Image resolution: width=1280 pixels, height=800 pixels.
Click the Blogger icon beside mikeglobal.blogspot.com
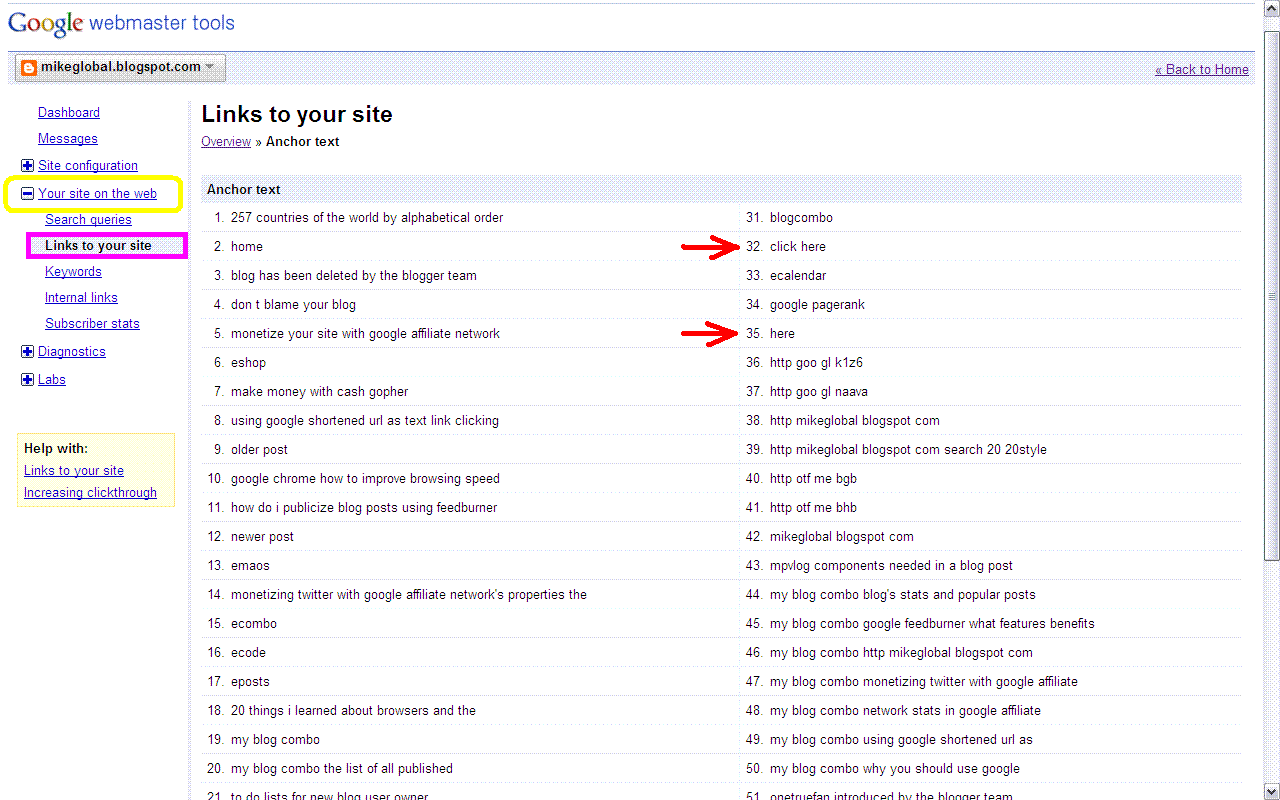pyautogui.click(x=29, y=67)
